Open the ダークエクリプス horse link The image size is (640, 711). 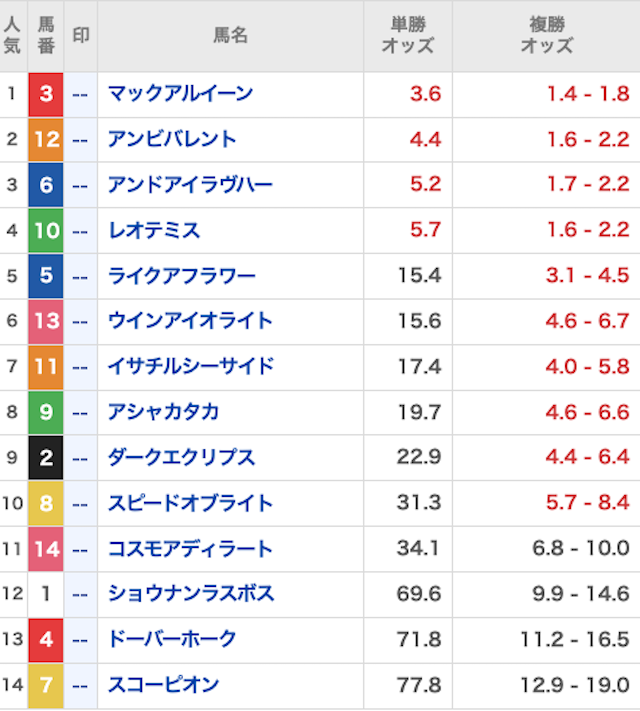181,457
